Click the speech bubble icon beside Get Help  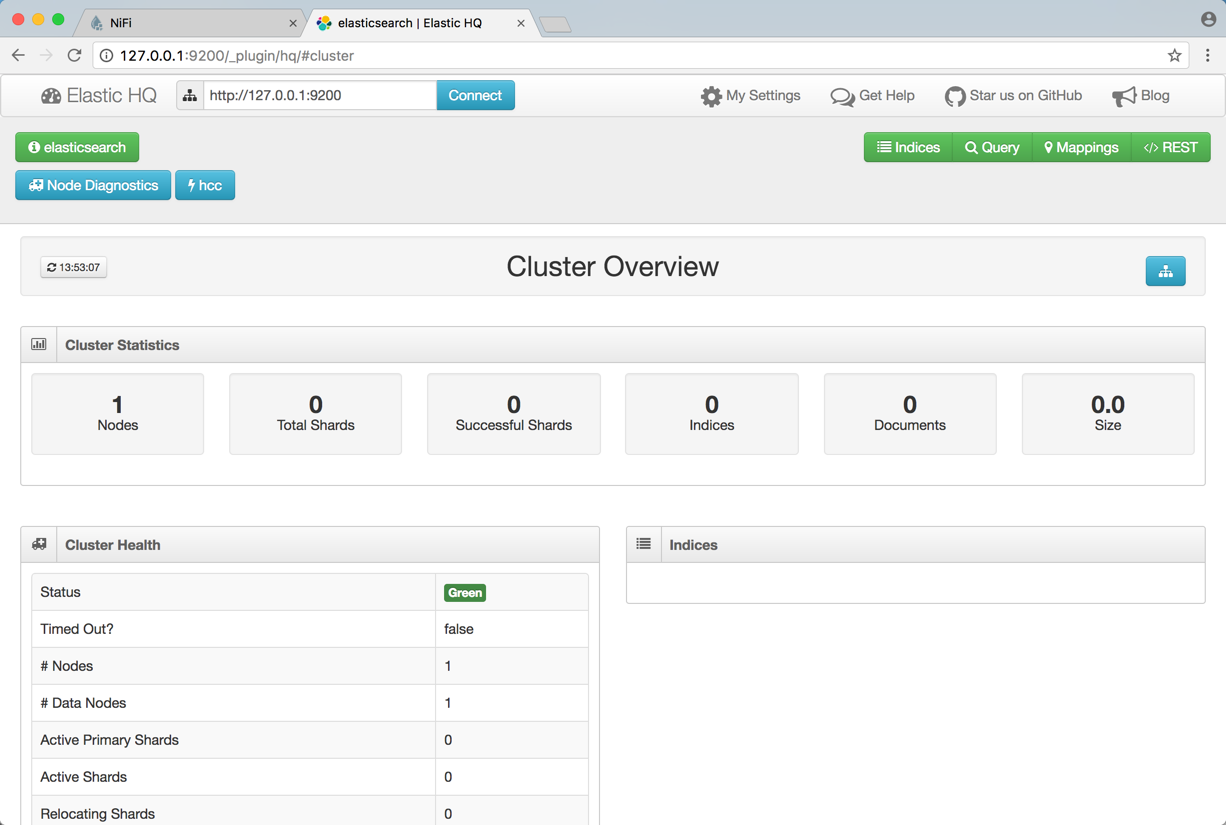pos(842,96)
